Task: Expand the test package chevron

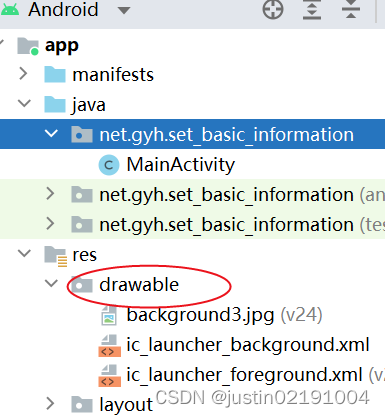Action: click(x=50, y=224)
